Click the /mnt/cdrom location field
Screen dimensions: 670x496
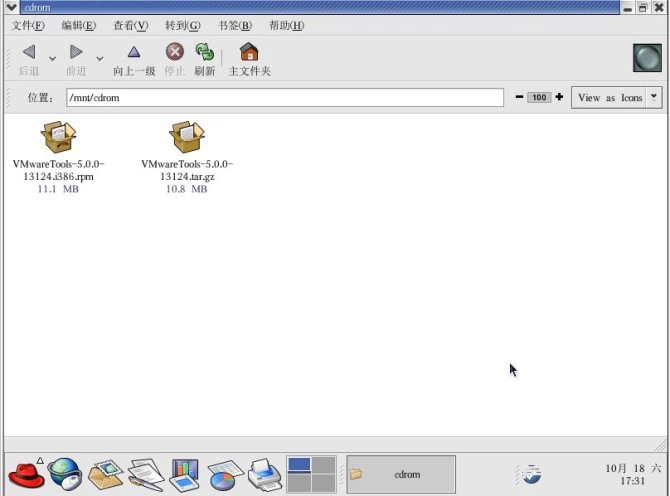click(x=284, y=98)
